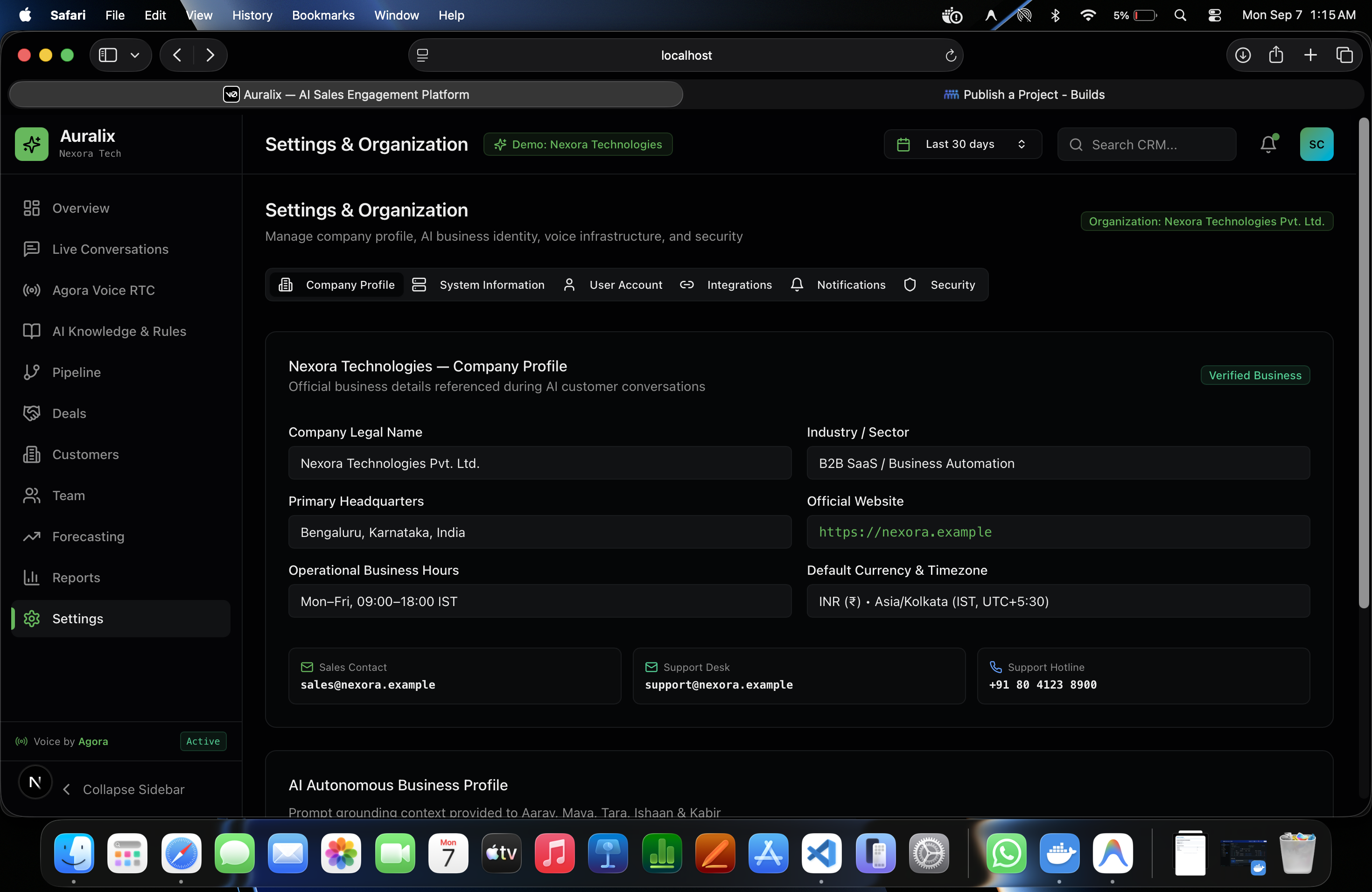Edit the Industry / Sector field
Viewport: 1372px width, 892px height.
click(x=1058, y=463)
